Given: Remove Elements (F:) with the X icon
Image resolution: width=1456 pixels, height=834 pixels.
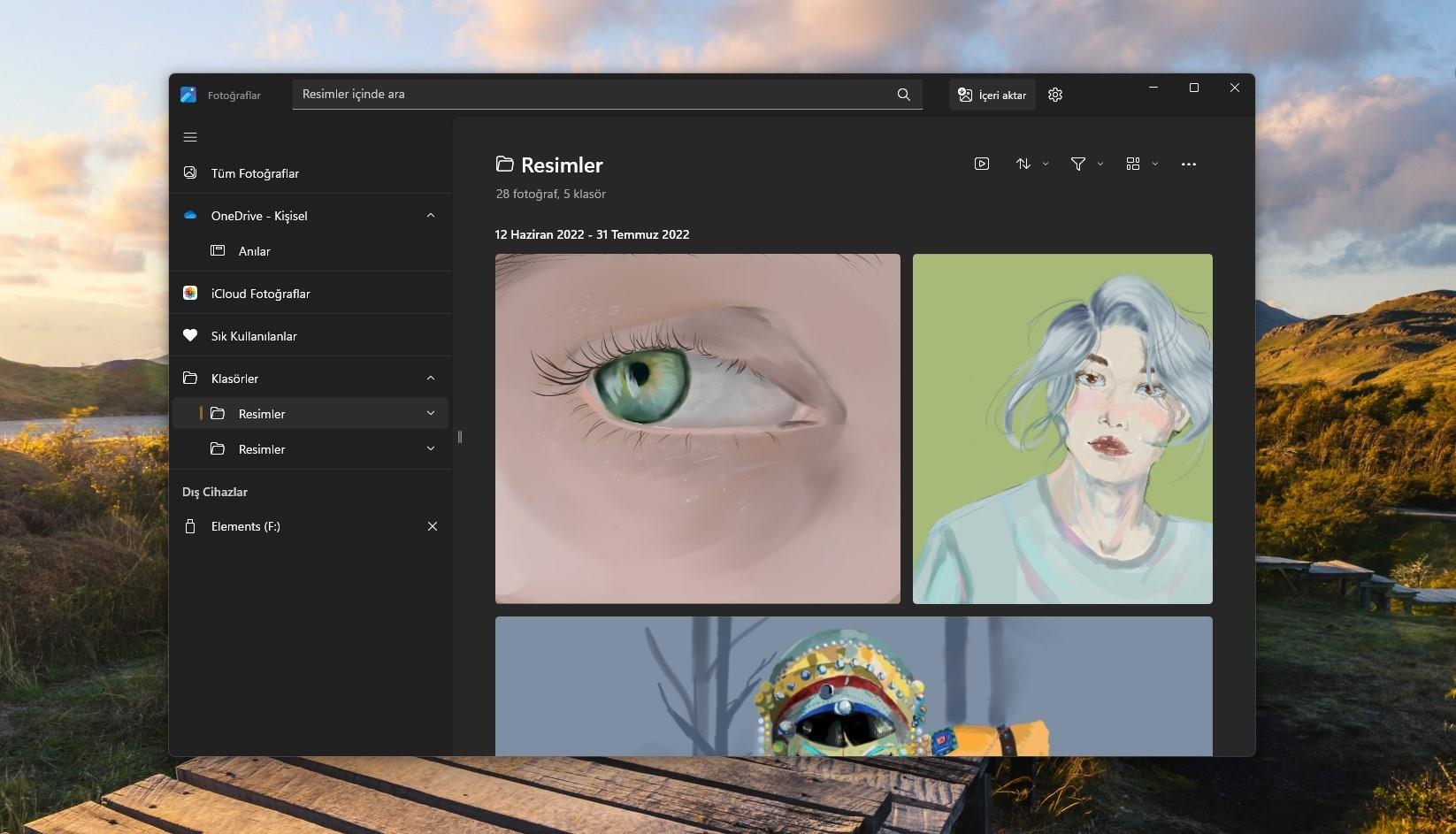Looking at the screenshot, I should (433, 526).
